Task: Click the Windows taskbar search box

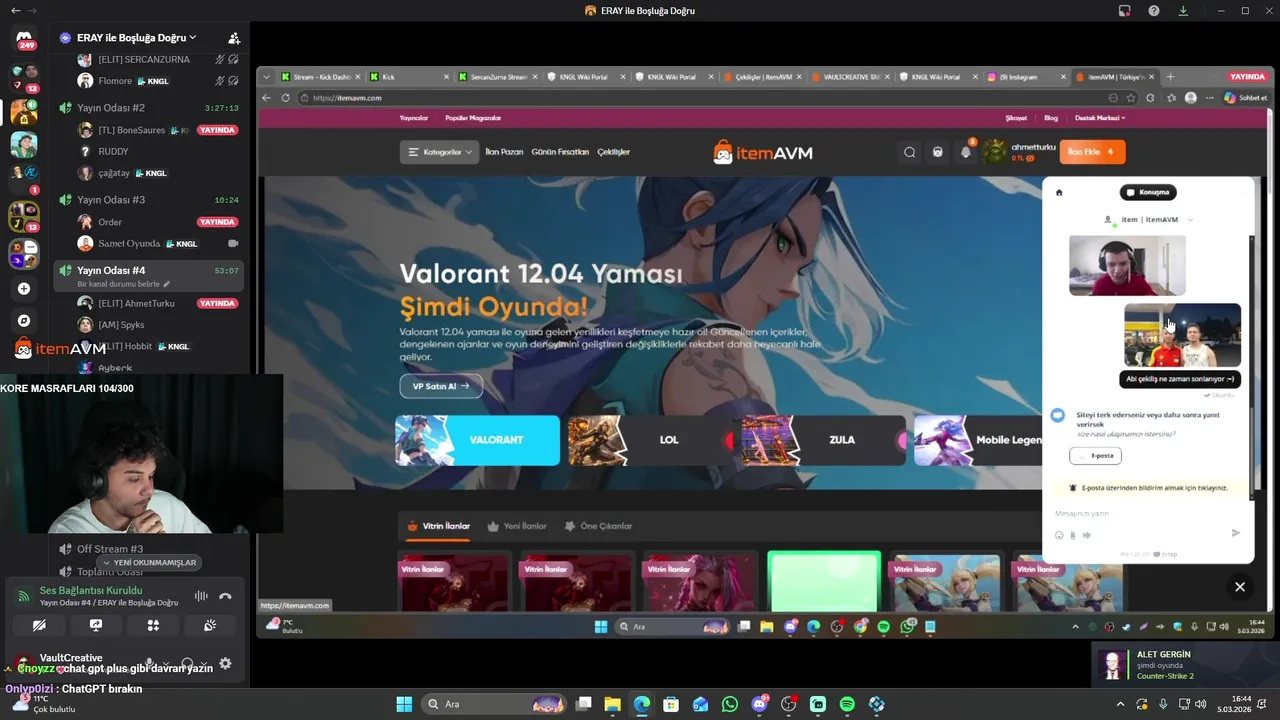Action: (494, 704)
